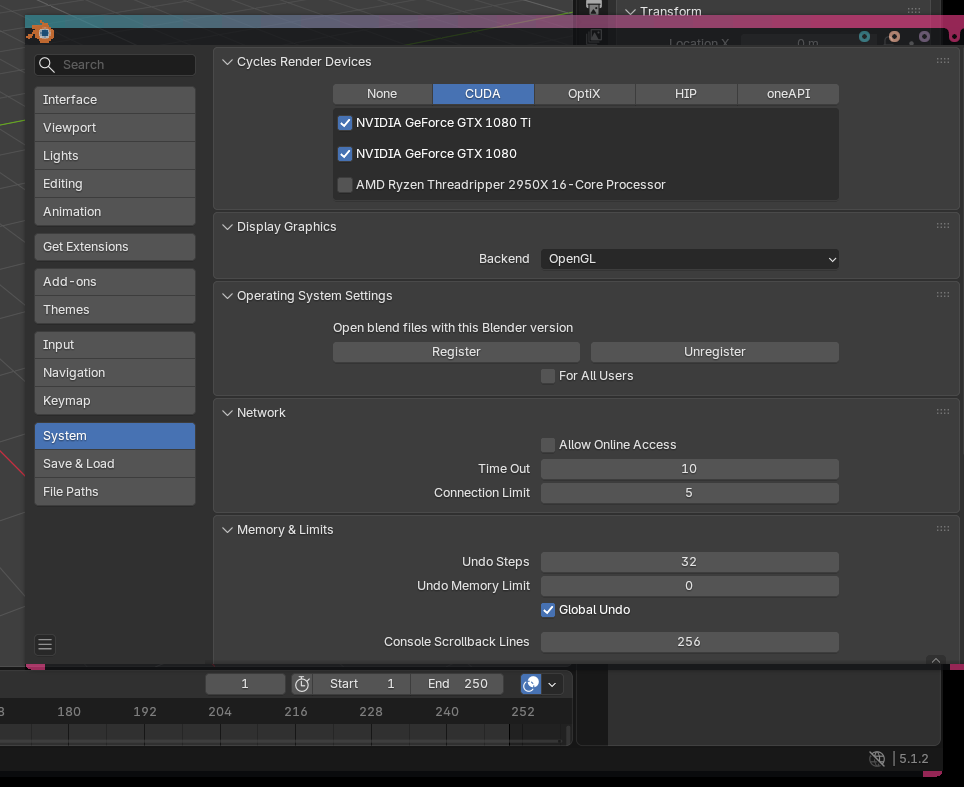Viewport: 964px width, 787px height.
Task: Click the timeline horizontal scrollbar
Action: (x=281, y=741)
